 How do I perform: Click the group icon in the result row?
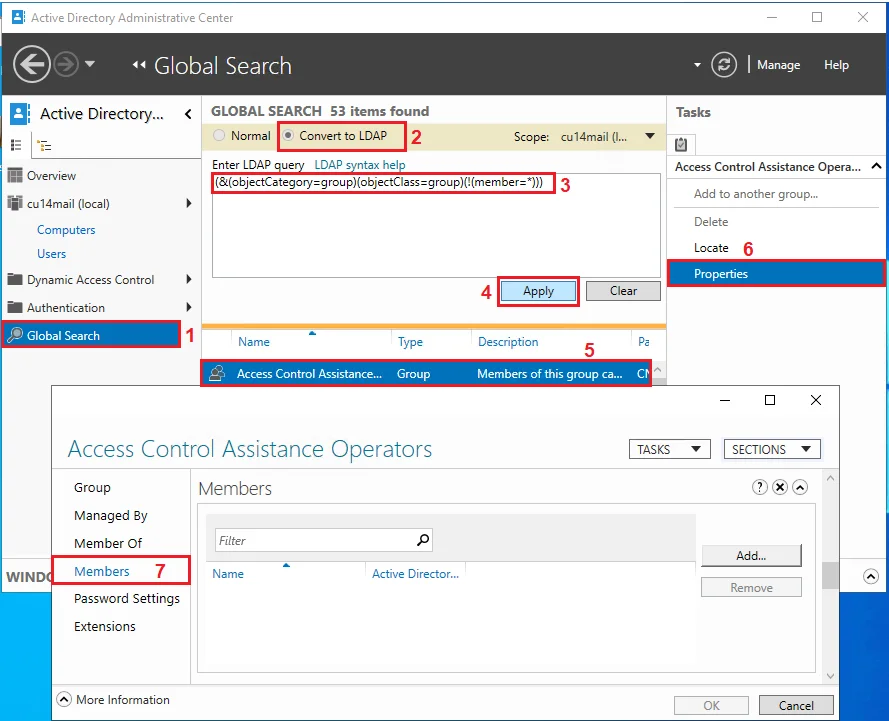[217, 373]
